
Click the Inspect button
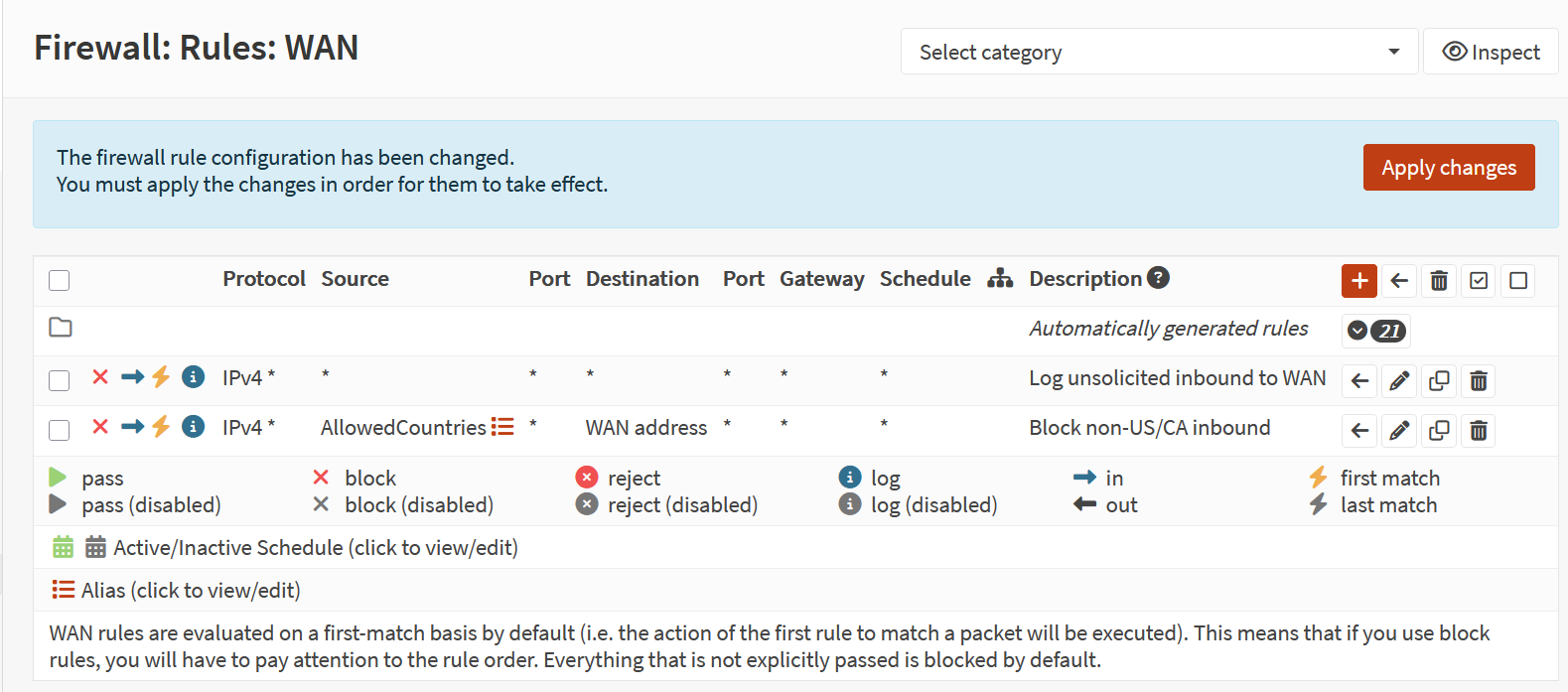[x=1490, y=52]
